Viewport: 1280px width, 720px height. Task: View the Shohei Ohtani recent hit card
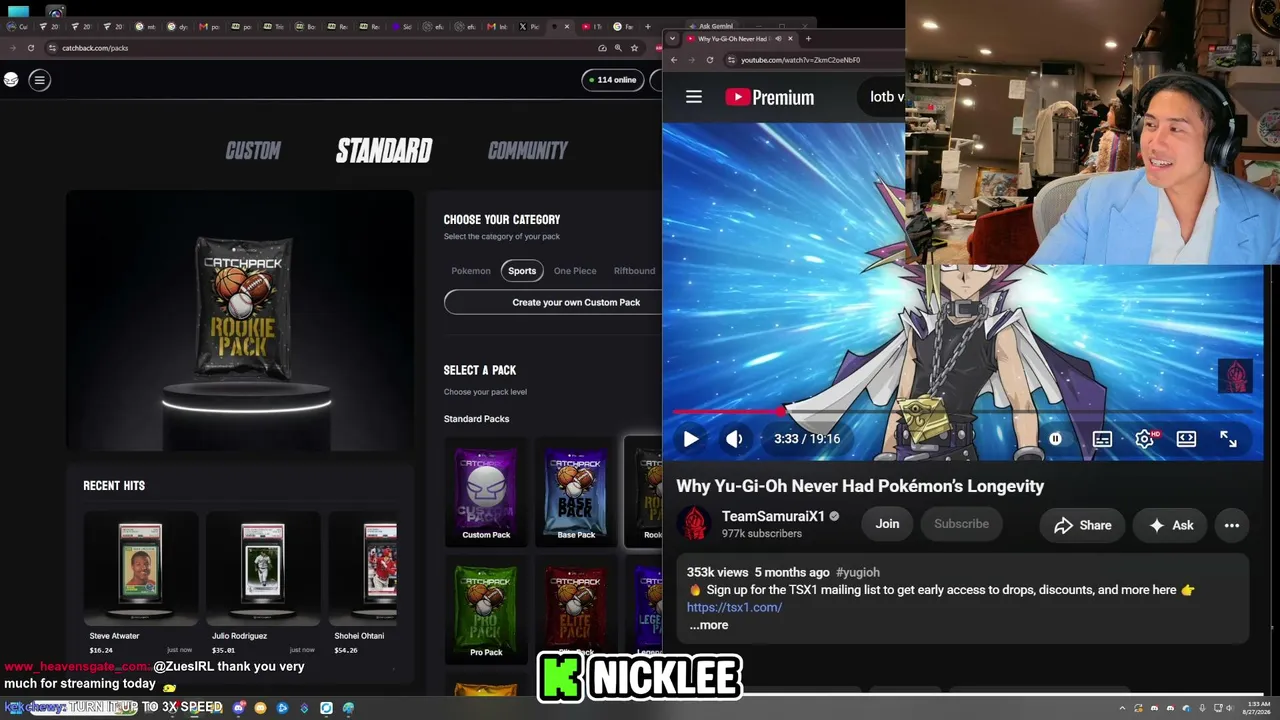click(363, 585)
